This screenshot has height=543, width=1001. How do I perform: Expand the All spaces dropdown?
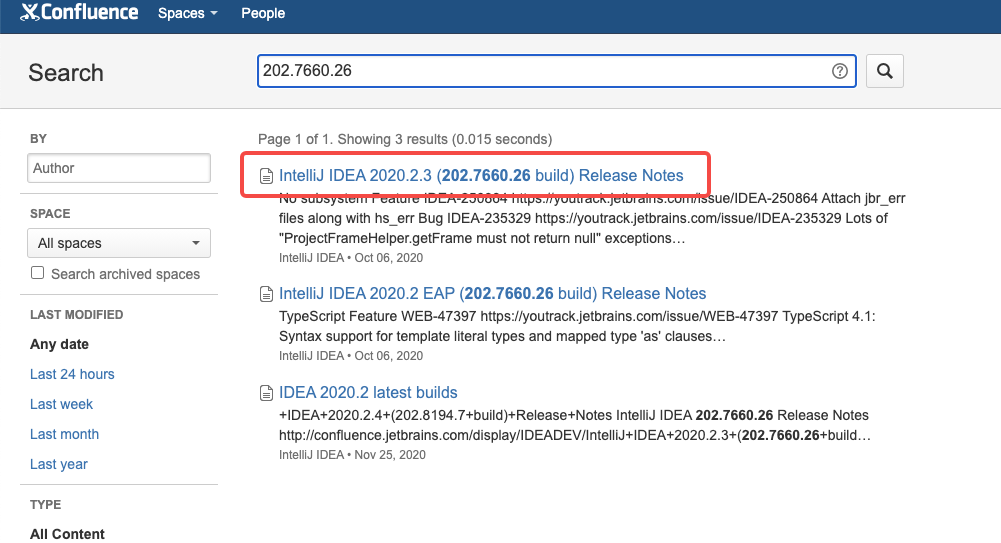pos(119,243)
